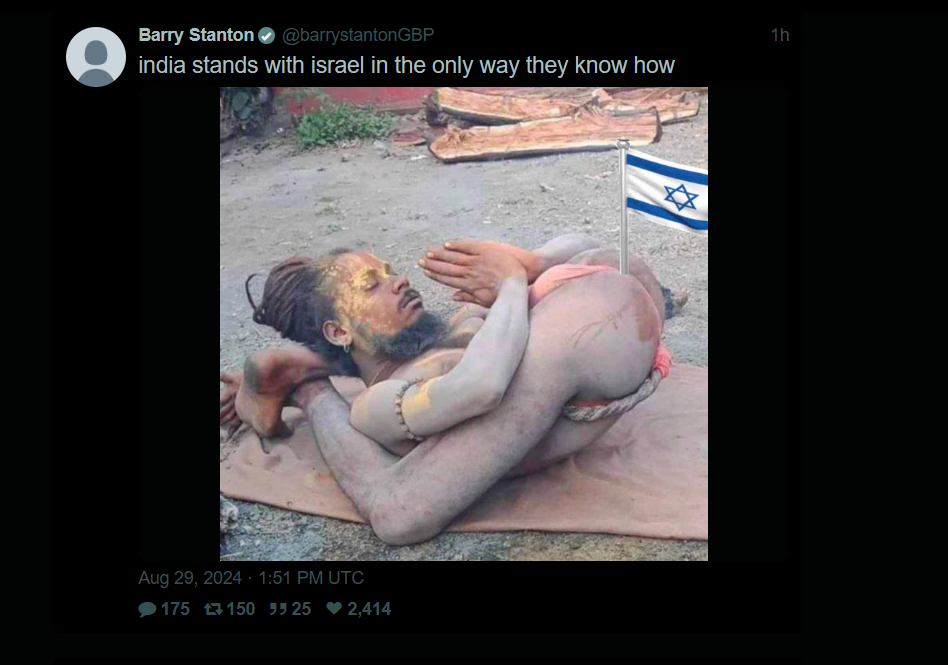Image resolution: width=948 pixels, height=665 pixels.
Task: View the 175 replies count
Action: (175, 609)
